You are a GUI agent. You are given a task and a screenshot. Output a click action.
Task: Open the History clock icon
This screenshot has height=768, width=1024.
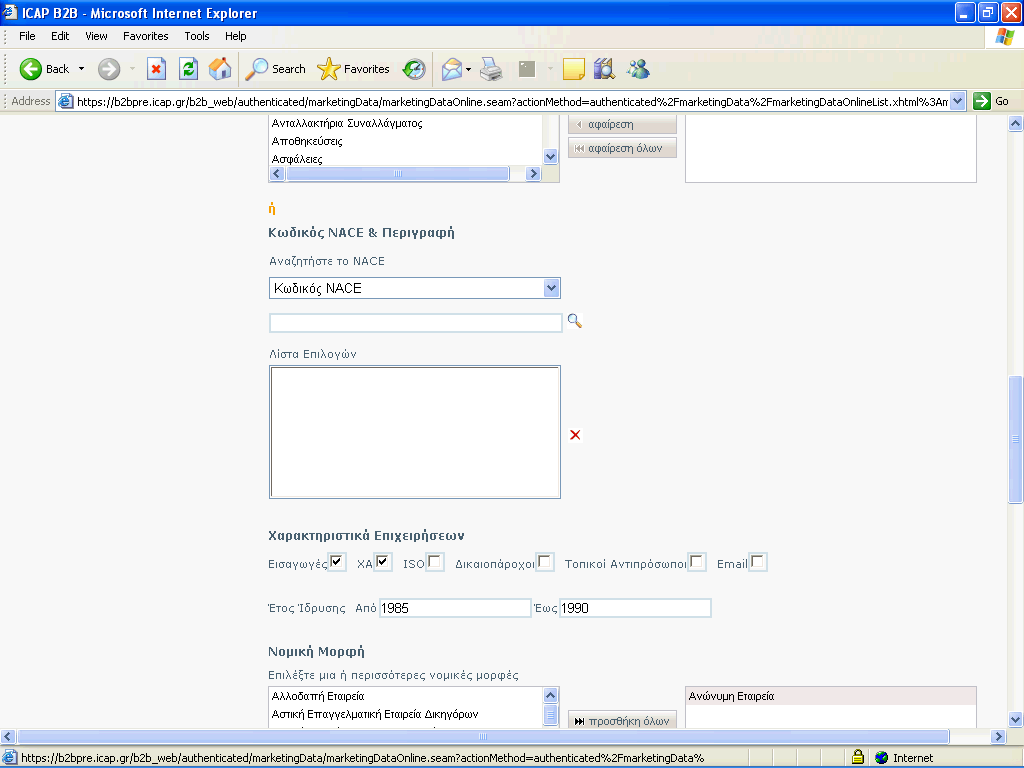(x=414, y=69)
